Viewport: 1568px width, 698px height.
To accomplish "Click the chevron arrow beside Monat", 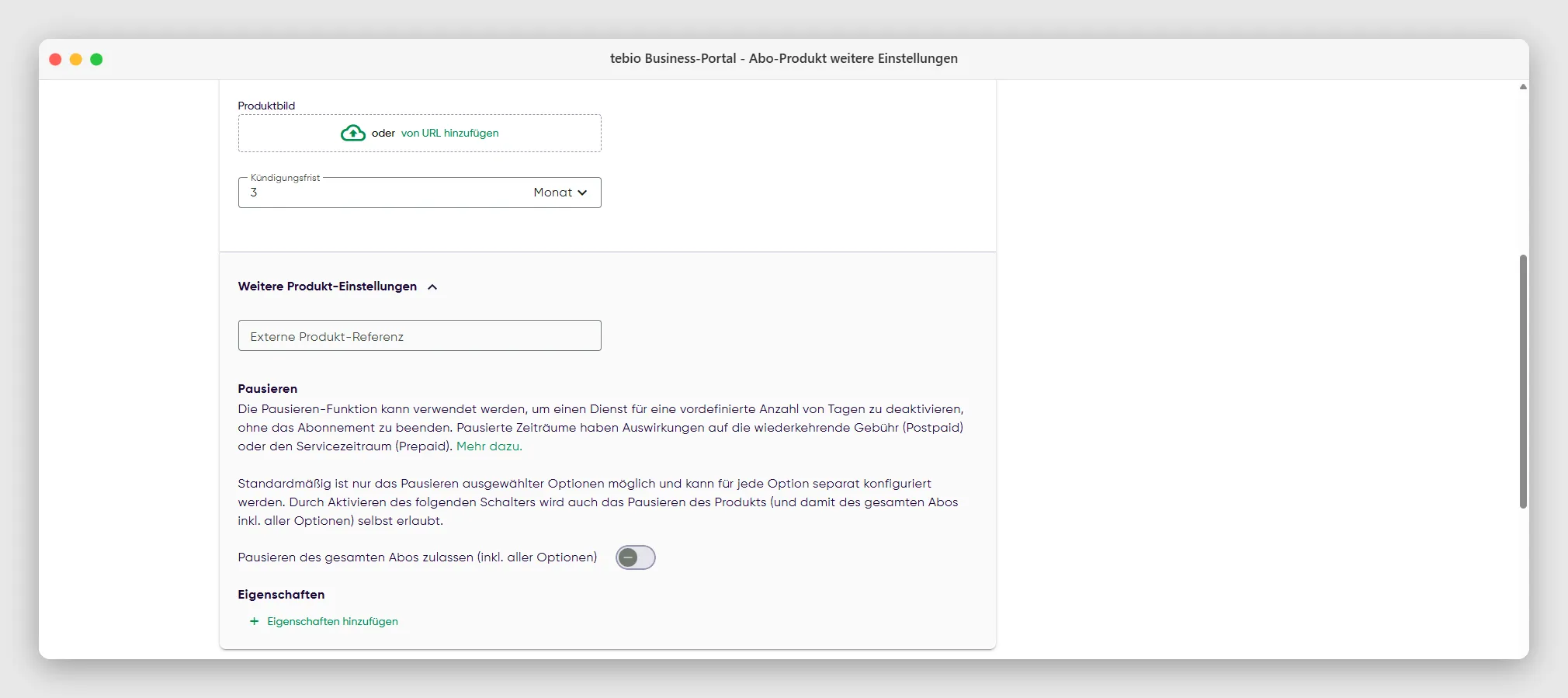I will pos(582,193).
